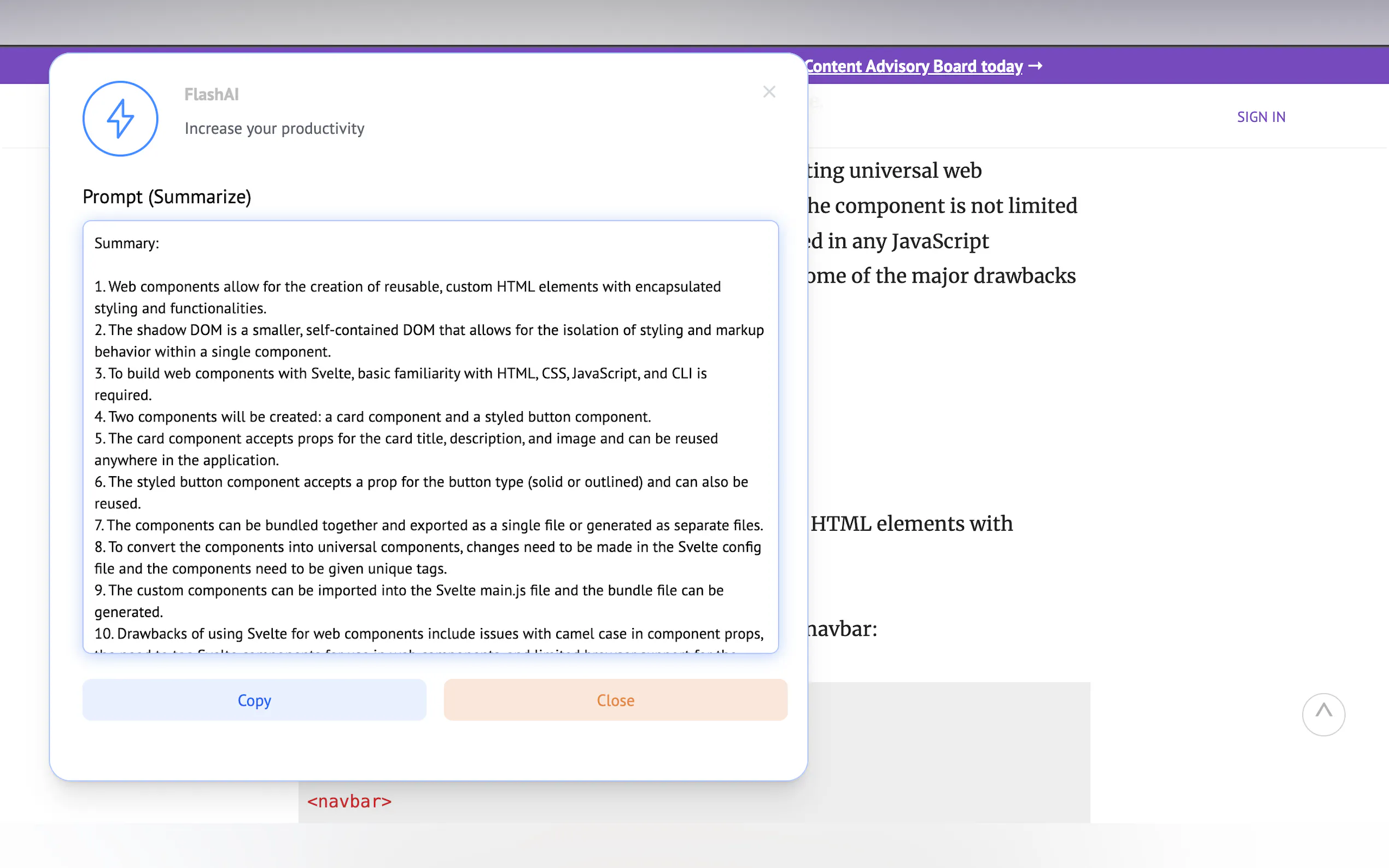Click the 'Prompt (Summarize)' heading
Viewport: 1389px width, 868px height.
[167, 197]
